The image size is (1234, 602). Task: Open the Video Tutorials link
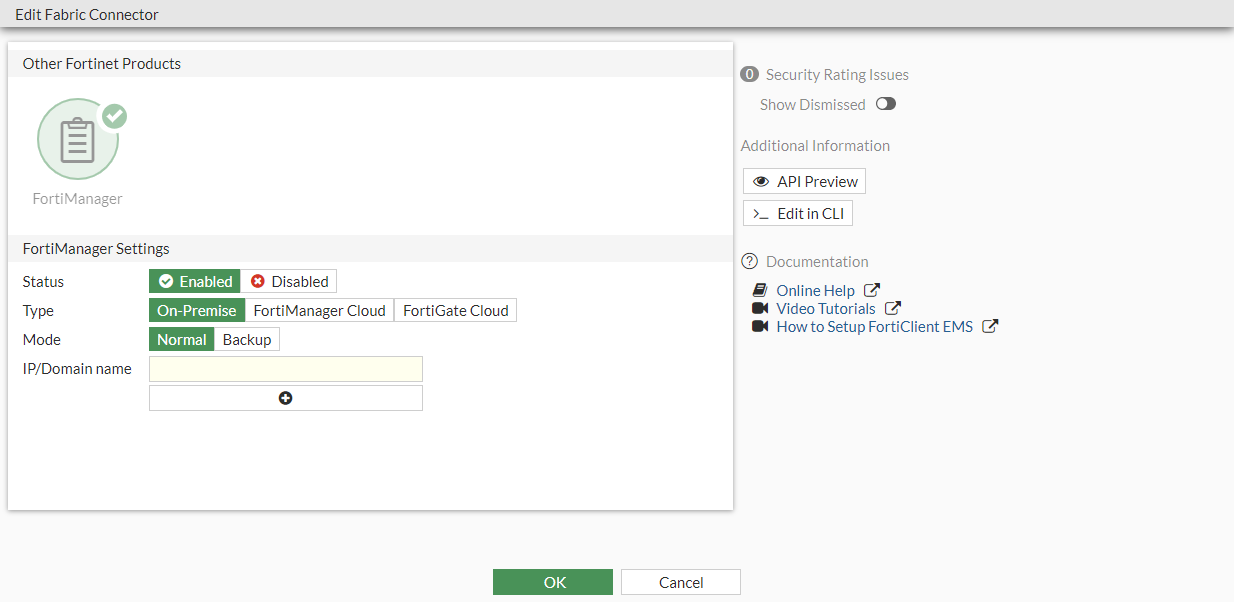(826, 309)
